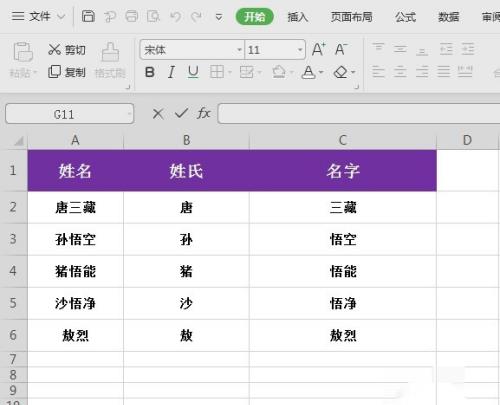Viewport: 500px width, 405px height.
Task: Click the fx insert function icon
Action: (x=204, y=114)
